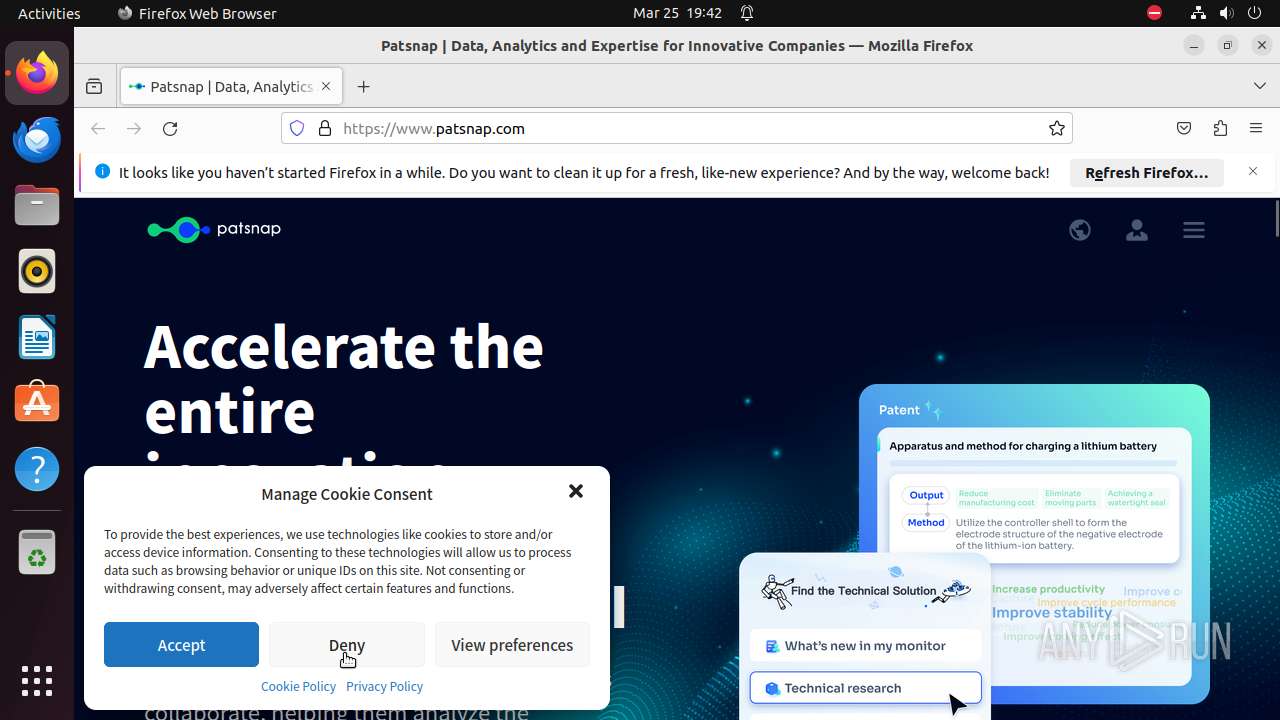The height and width of the screenshot is (720, 1280).
Task: Open the Extensions puzzle icon
Action: (x=1220, y=128)
